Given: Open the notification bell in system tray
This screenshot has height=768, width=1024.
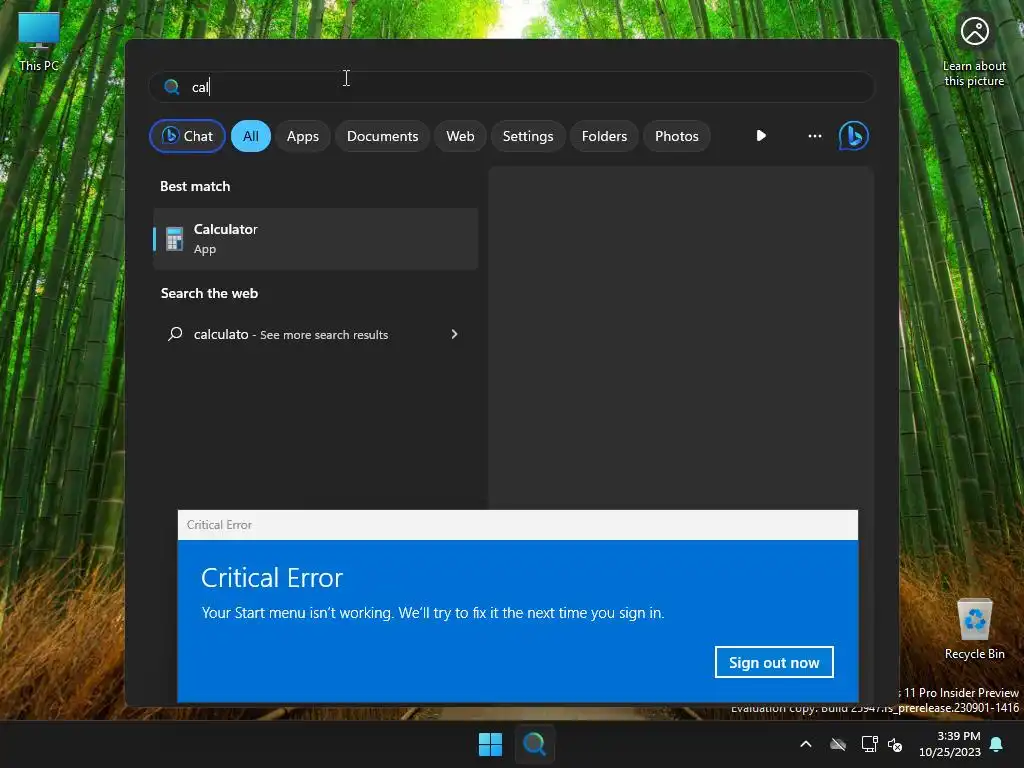Looking at the screenshot, I should [x=997, y=744].
